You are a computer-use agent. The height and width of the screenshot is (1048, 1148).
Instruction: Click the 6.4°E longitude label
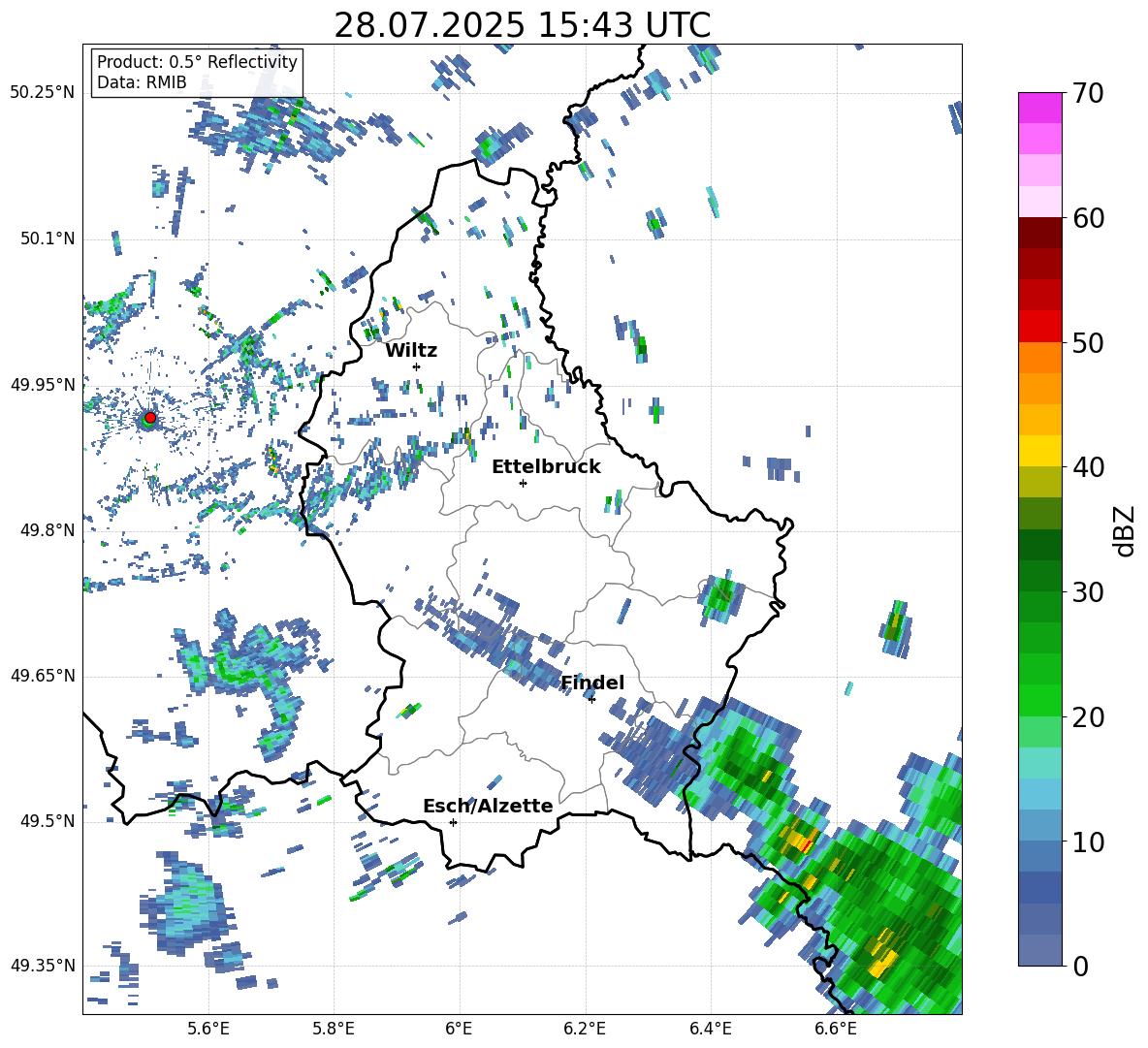(x=710, y=1029)
